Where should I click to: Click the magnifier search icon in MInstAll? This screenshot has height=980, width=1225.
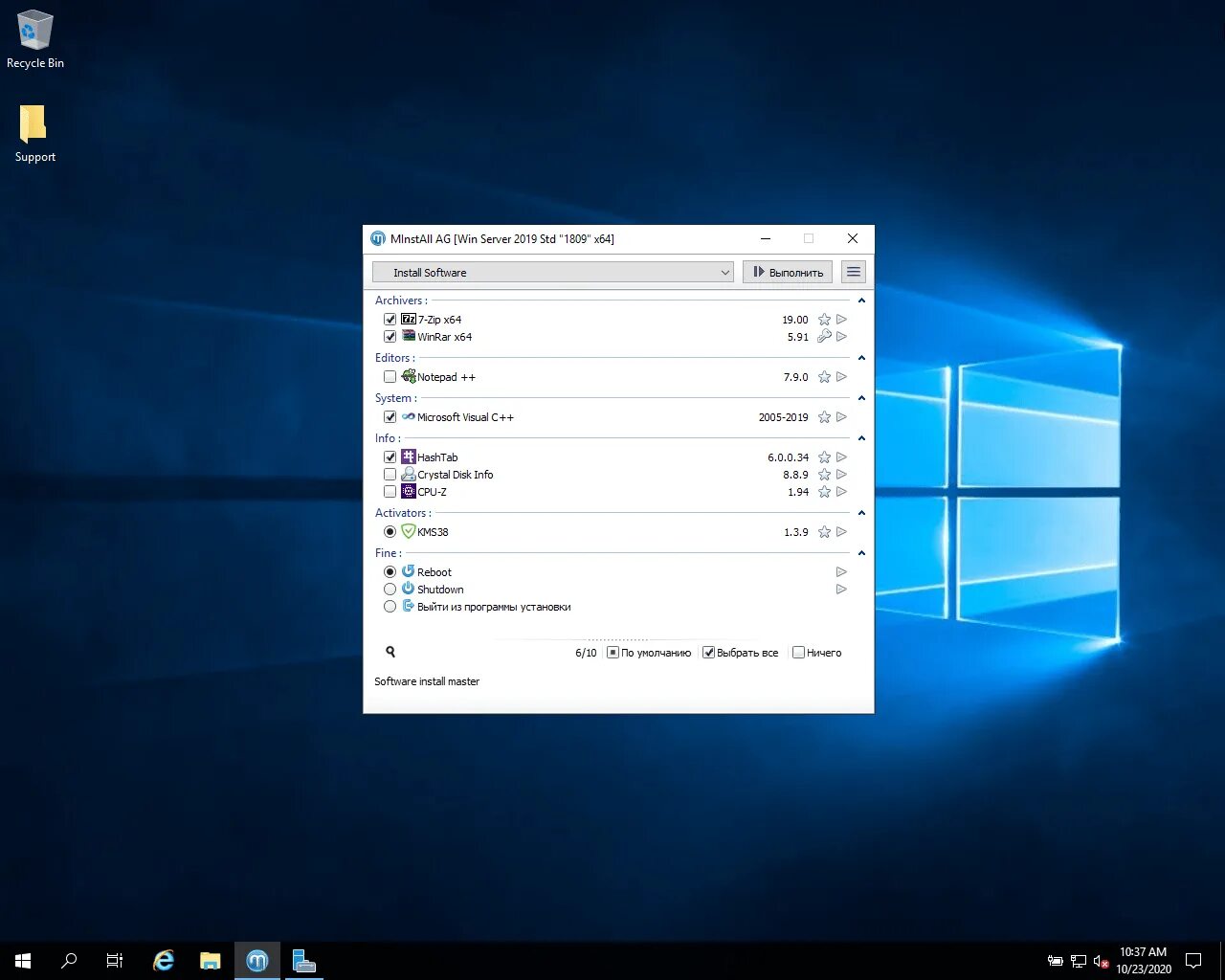(x=390, y=652)
